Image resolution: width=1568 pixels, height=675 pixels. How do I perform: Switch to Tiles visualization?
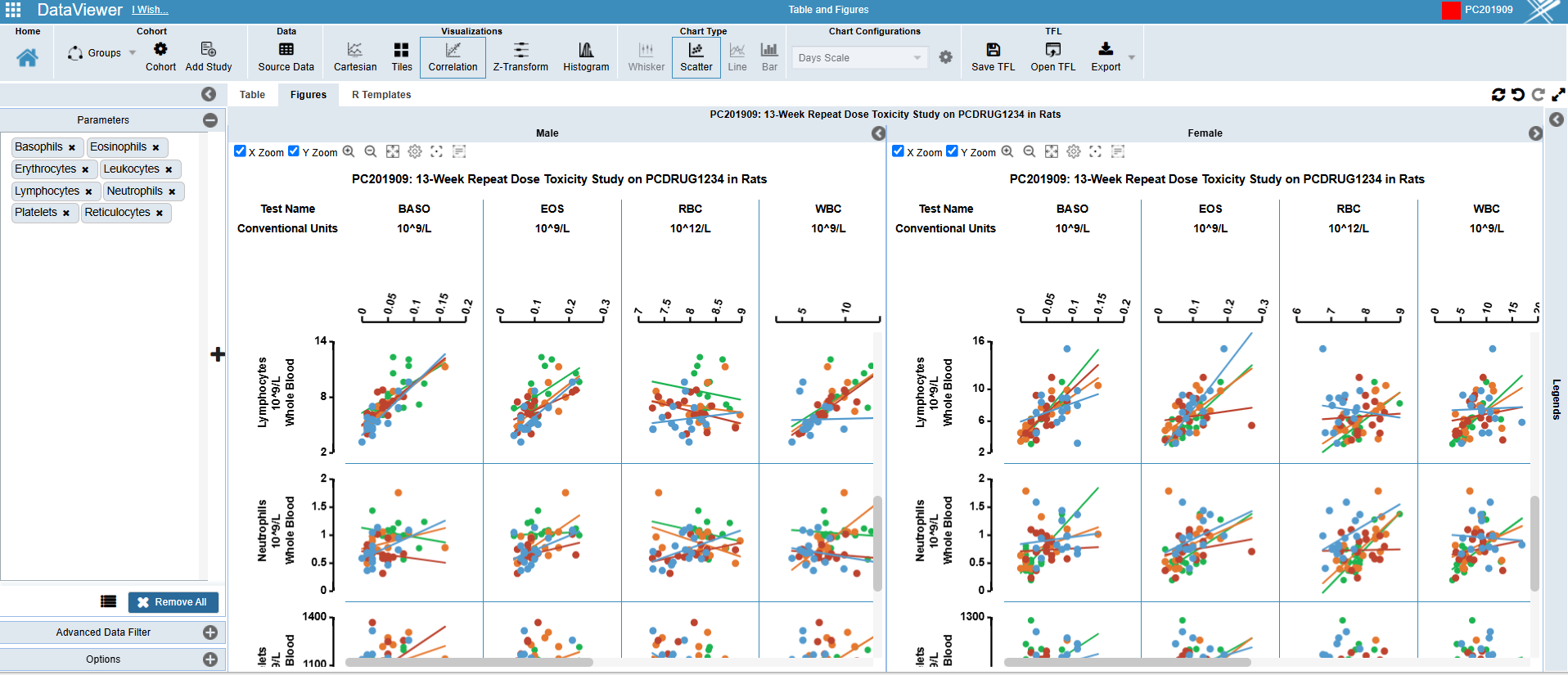[401, 50]
